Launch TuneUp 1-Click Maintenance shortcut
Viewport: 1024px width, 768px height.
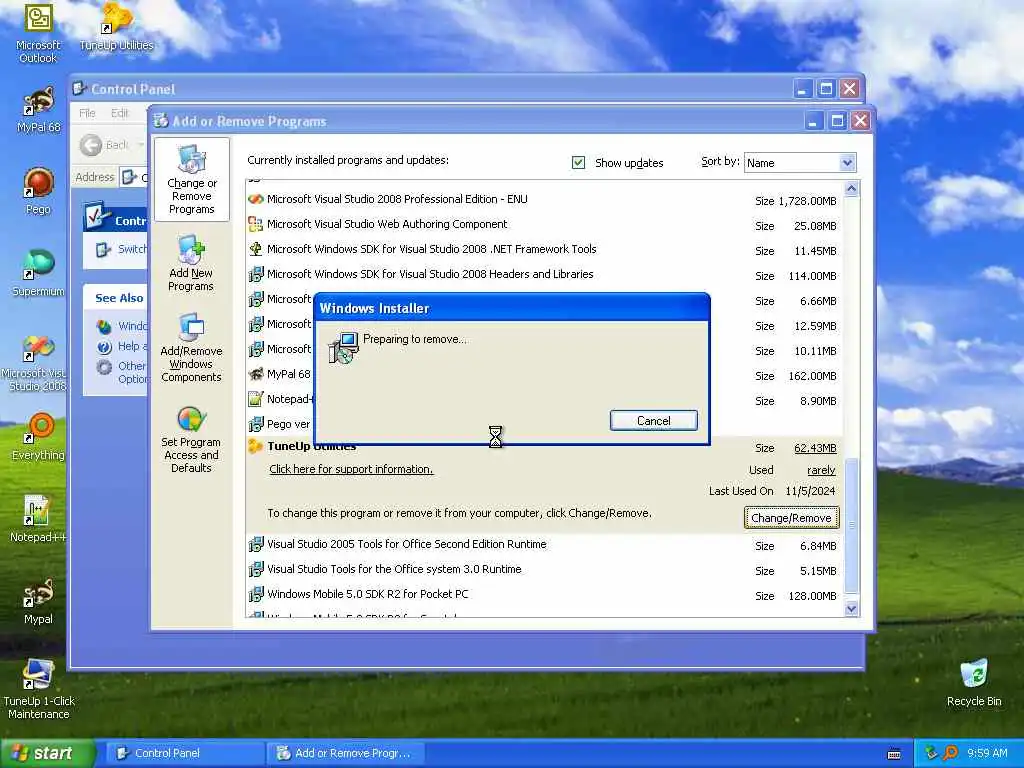coord(38,688)
